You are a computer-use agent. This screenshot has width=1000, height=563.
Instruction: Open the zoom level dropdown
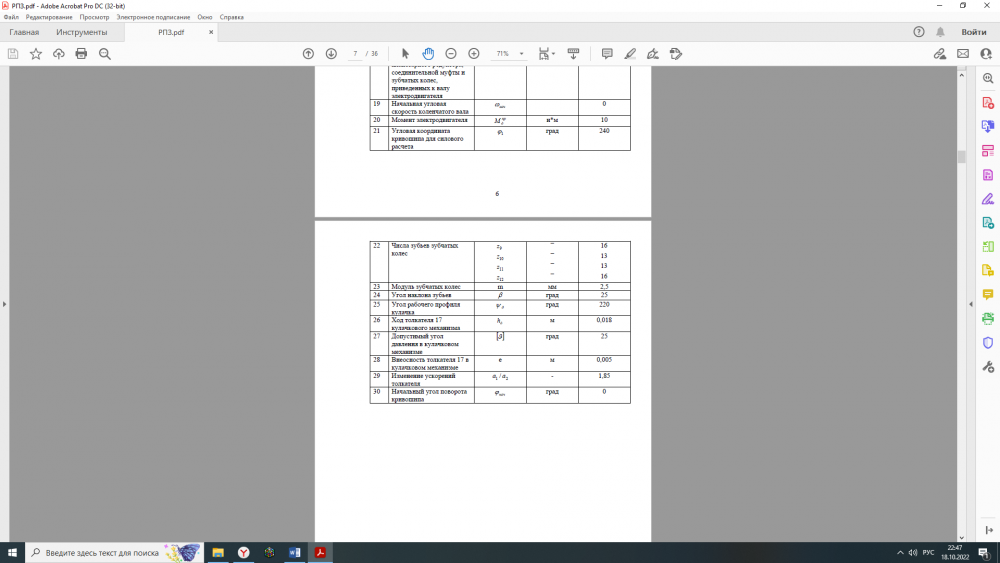[x=522, y=54]
